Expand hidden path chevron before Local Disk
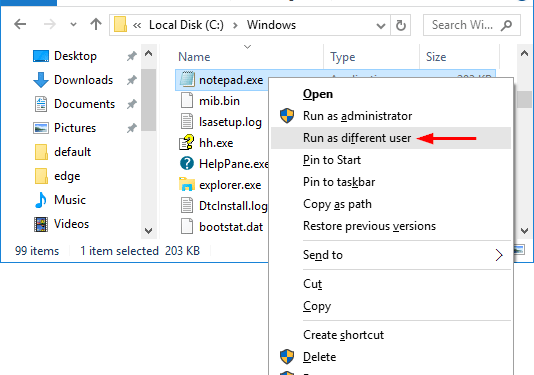Image resolution: width=534 pixels, height=375 pixels. coord(137,25)
